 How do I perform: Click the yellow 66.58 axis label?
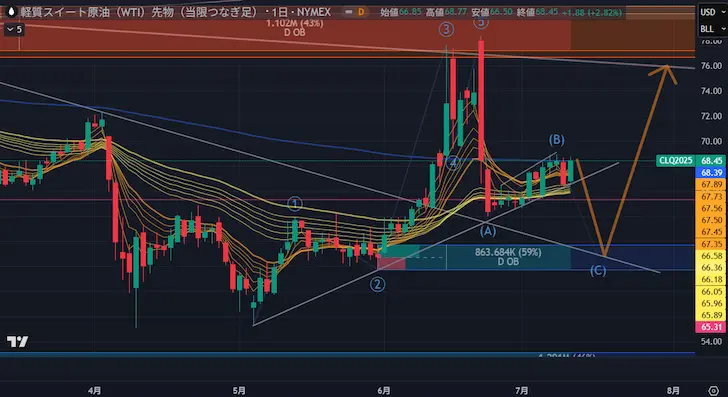pos(712,256)
